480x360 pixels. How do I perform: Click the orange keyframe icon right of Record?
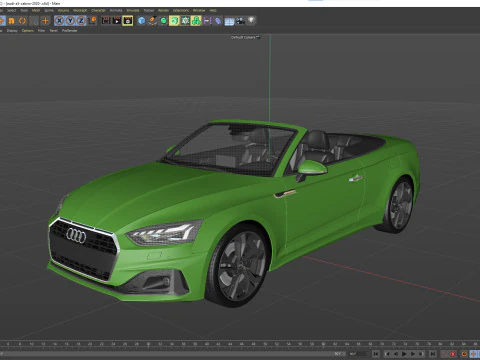pos(464,354)
